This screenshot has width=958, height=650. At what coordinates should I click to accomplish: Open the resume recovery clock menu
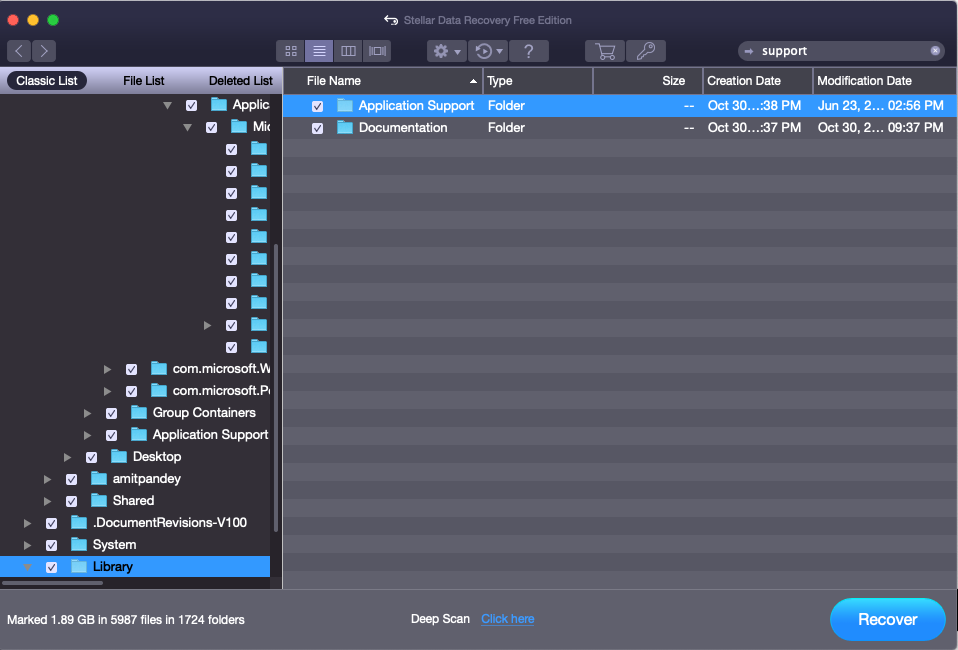[488, 51]
